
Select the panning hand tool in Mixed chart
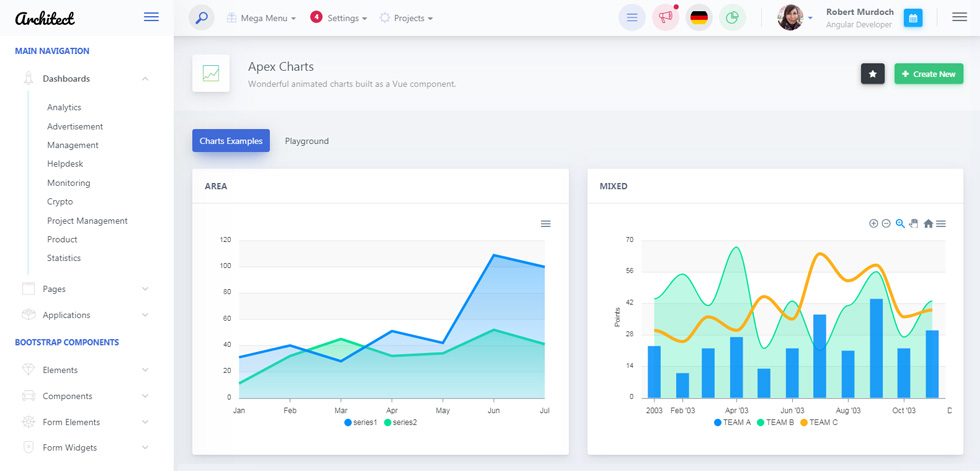click(x=913, y=224)
